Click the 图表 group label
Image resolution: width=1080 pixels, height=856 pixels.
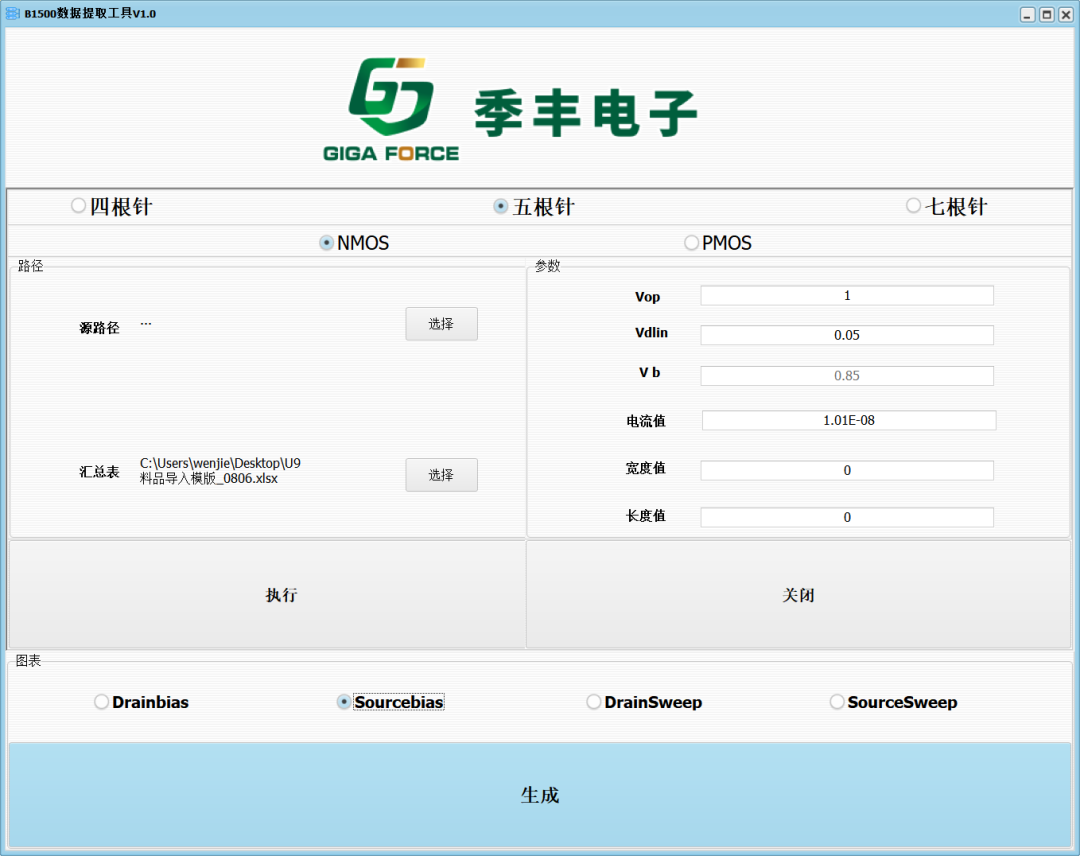(28, 660)
